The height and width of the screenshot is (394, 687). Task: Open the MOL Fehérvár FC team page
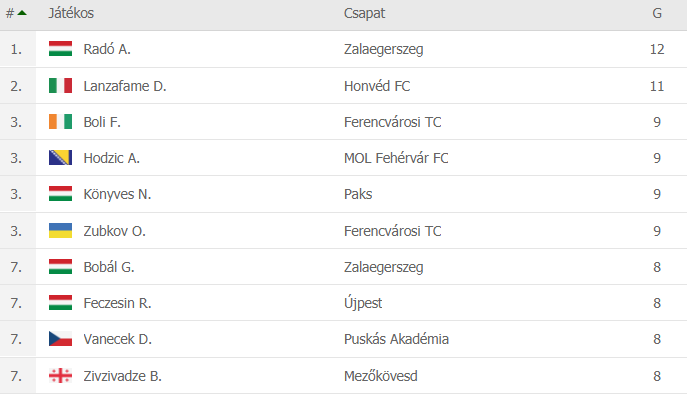click(396, 158)
